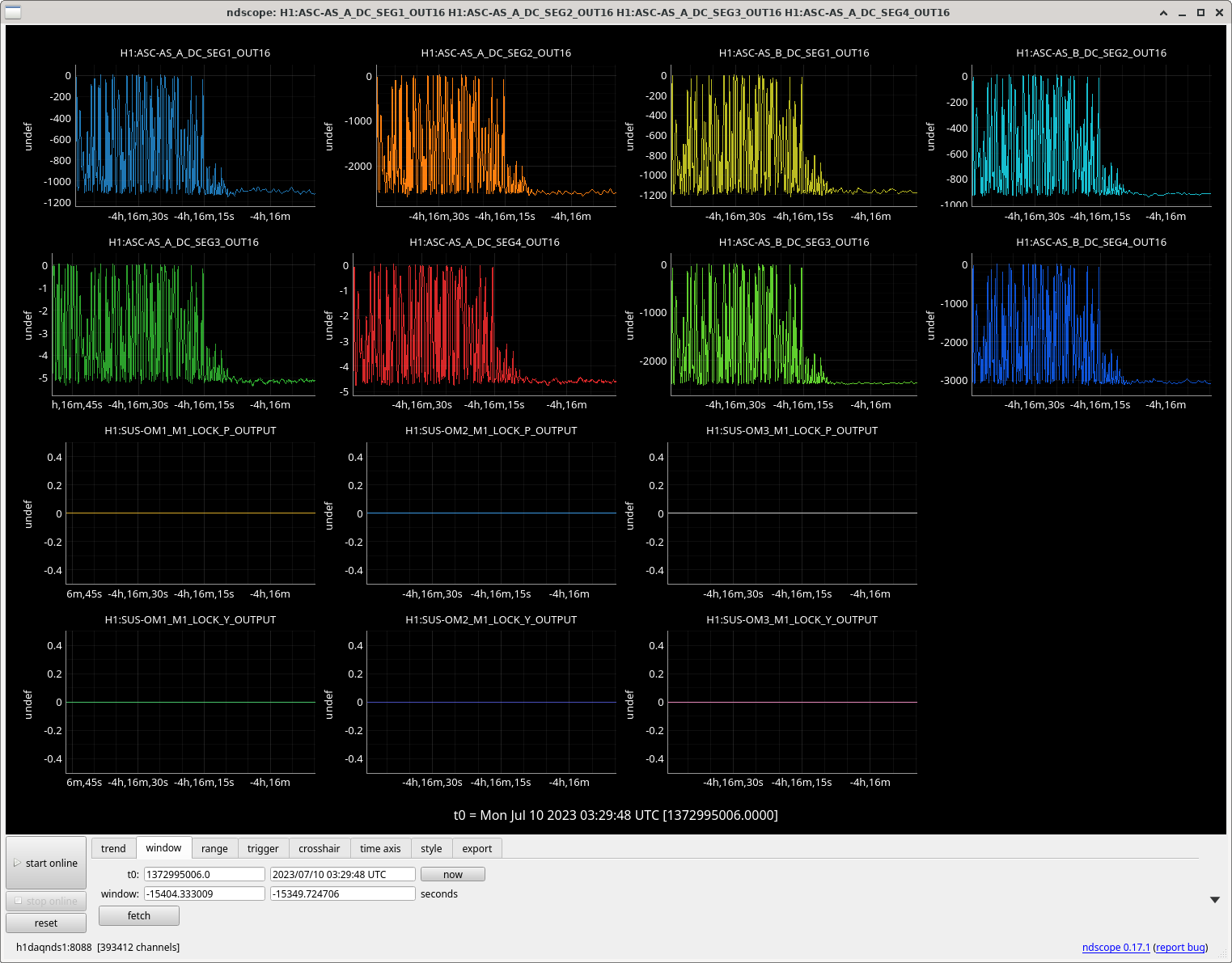Click the window start value -15404.333009 field
The height and width of the screenshot is (963, 1232).
pyautogui.click(x=204, y=893)
